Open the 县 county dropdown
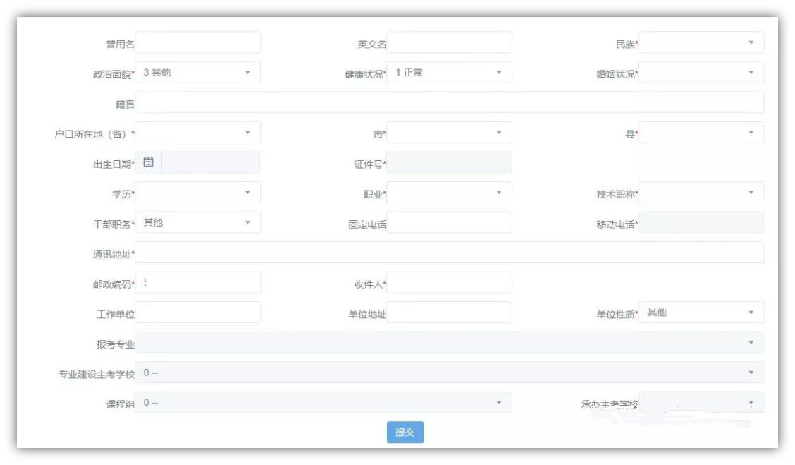795x465 pixels. click(701, 133)
